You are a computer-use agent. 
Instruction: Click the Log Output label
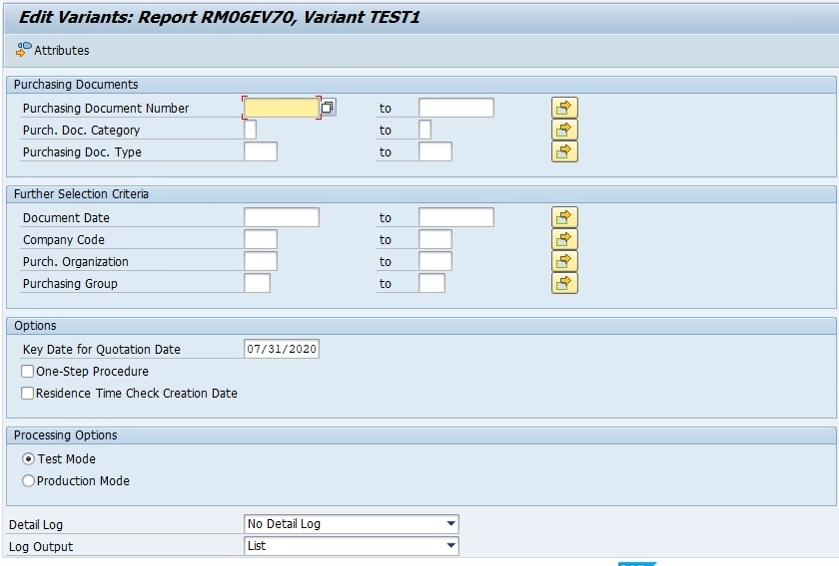point(41,547)
